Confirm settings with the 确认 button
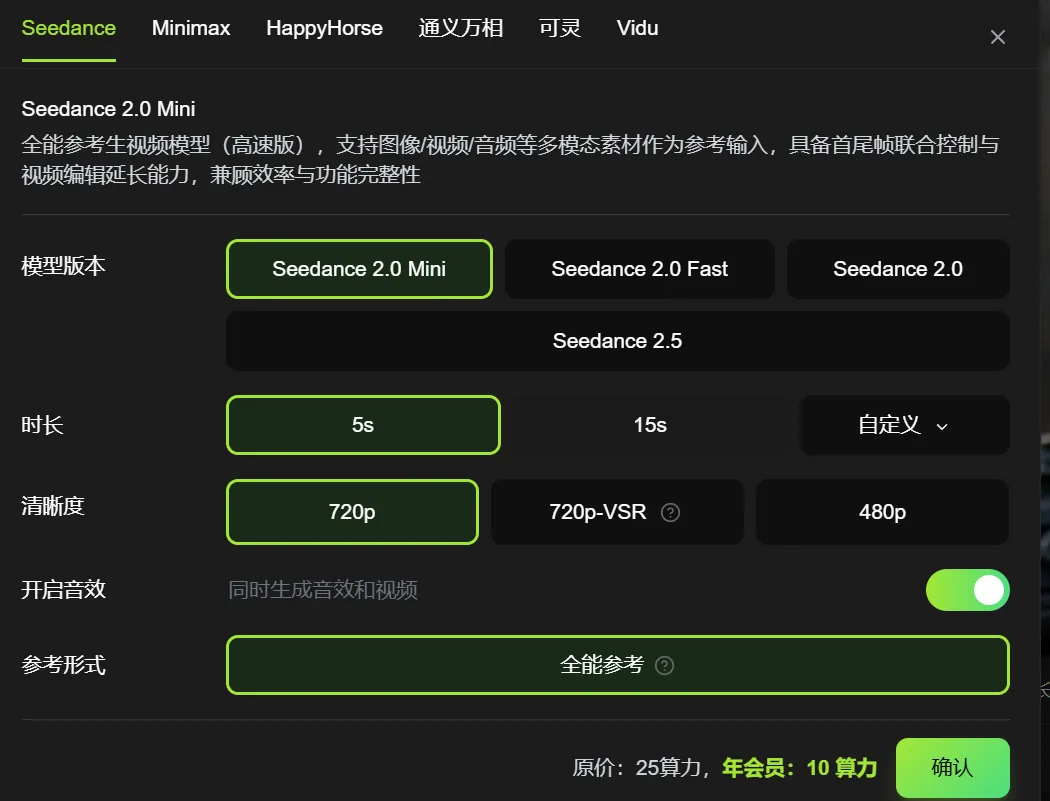The height and width of the screenshot is (801, 1050). pyautogui.click(x=952, y=768)
